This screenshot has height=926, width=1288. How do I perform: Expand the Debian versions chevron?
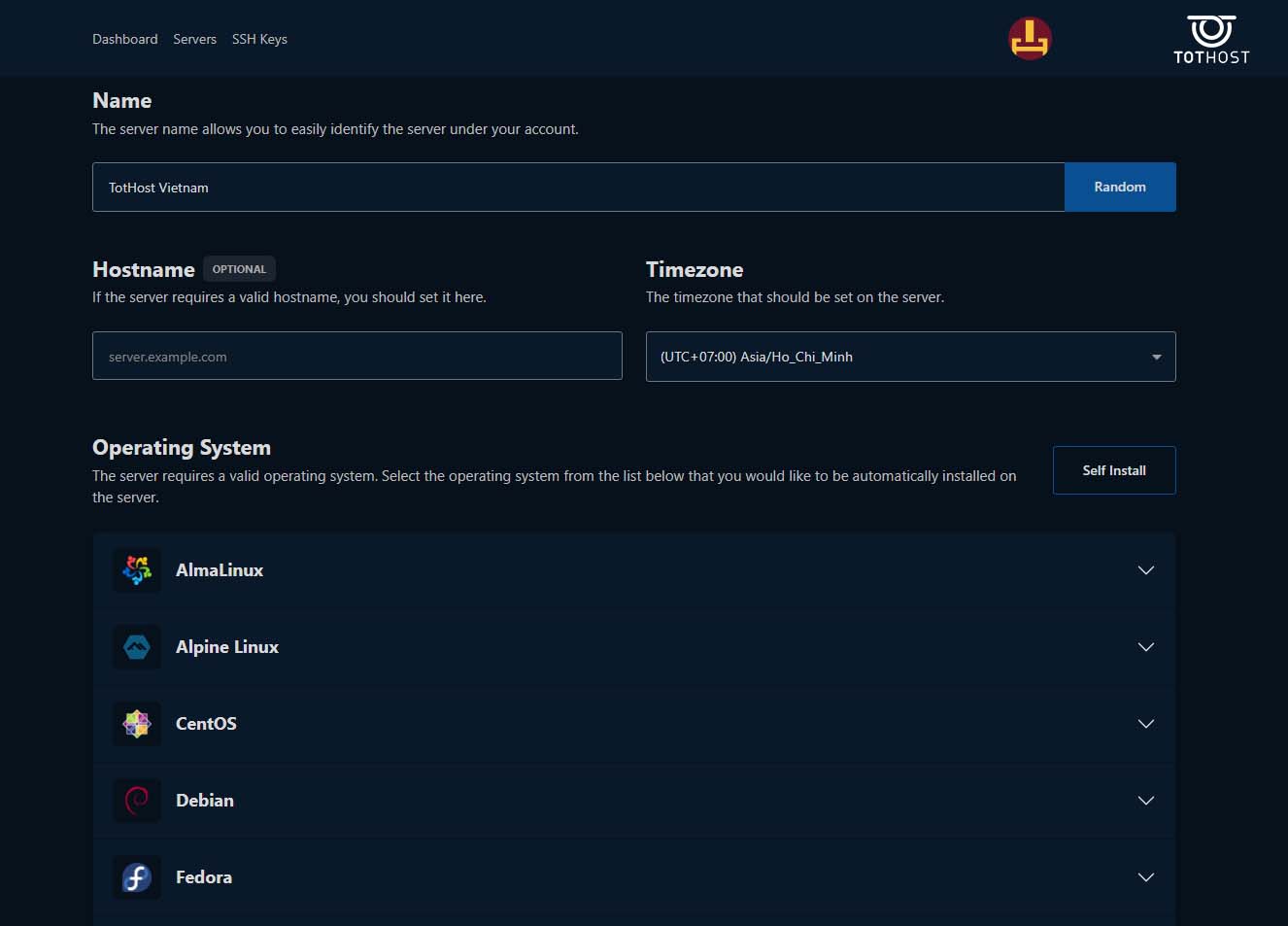[1146, 801]
